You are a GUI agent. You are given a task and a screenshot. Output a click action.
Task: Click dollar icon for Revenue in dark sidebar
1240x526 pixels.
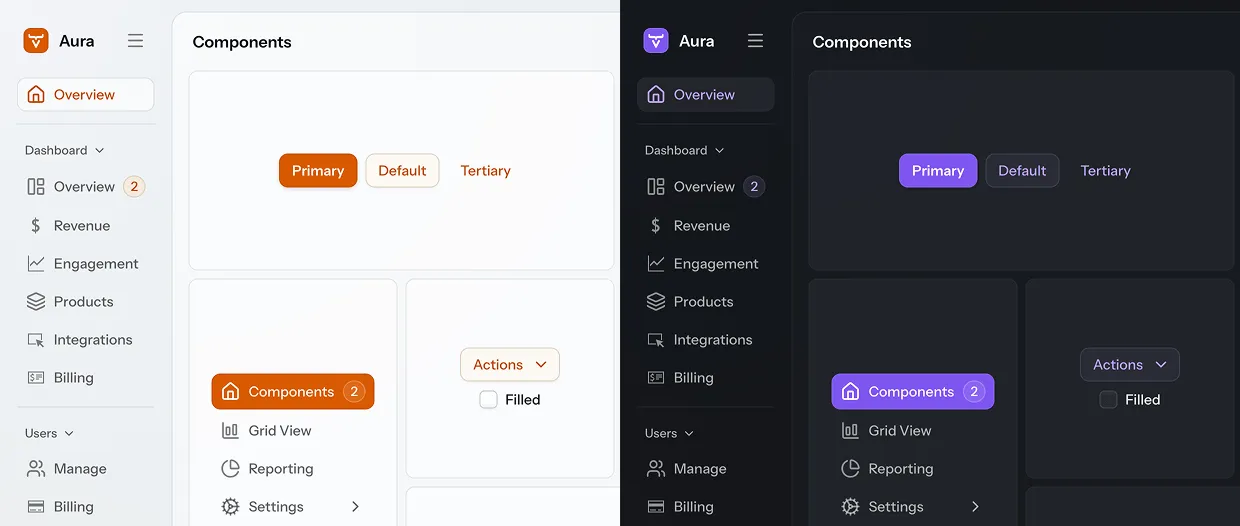click(x=656, y=226)
